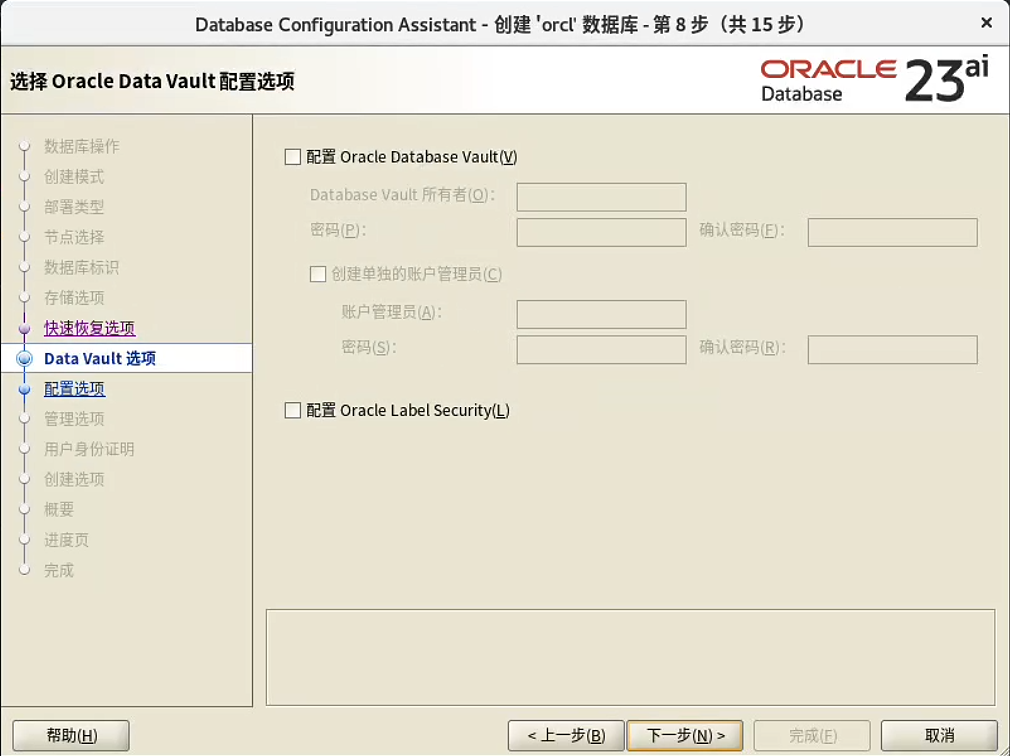
Task: Close the Database Configuration Assistant window
Action: [986, 22]
